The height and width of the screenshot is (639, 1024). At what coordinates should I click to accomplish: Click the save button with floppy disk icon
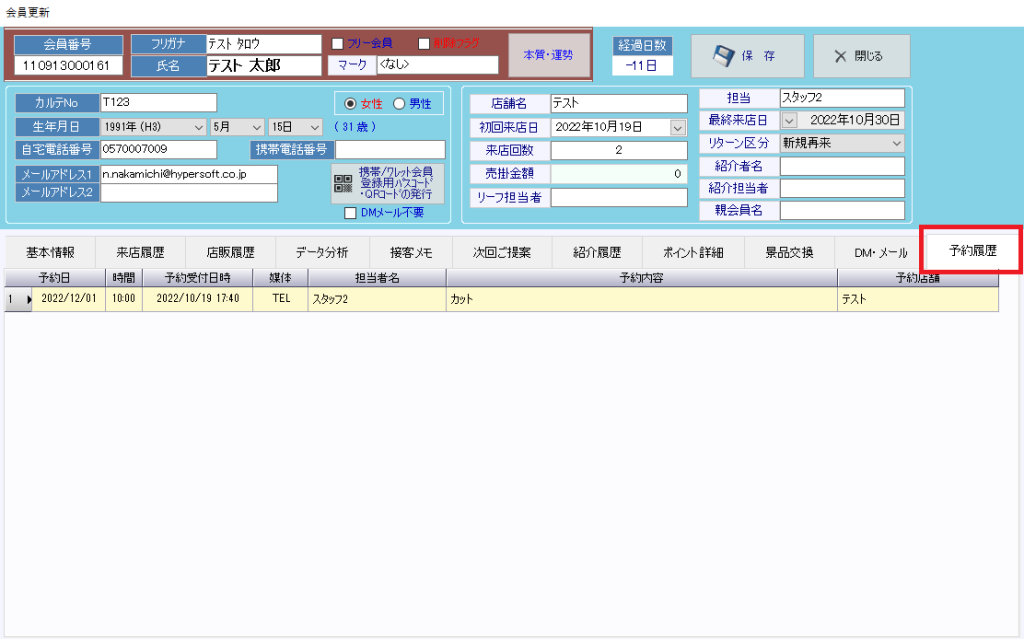pyautogui.click(x=747, y=56)
